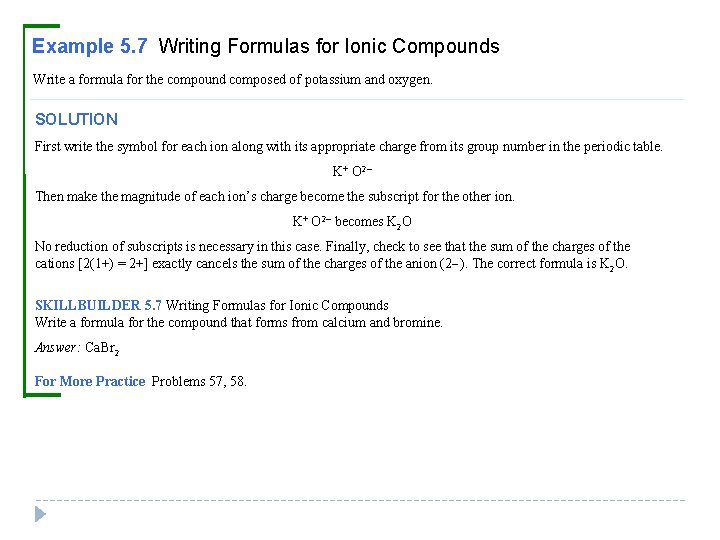
Task: Click the K+ O2− ion symbols line
Action: coord(352,171)
